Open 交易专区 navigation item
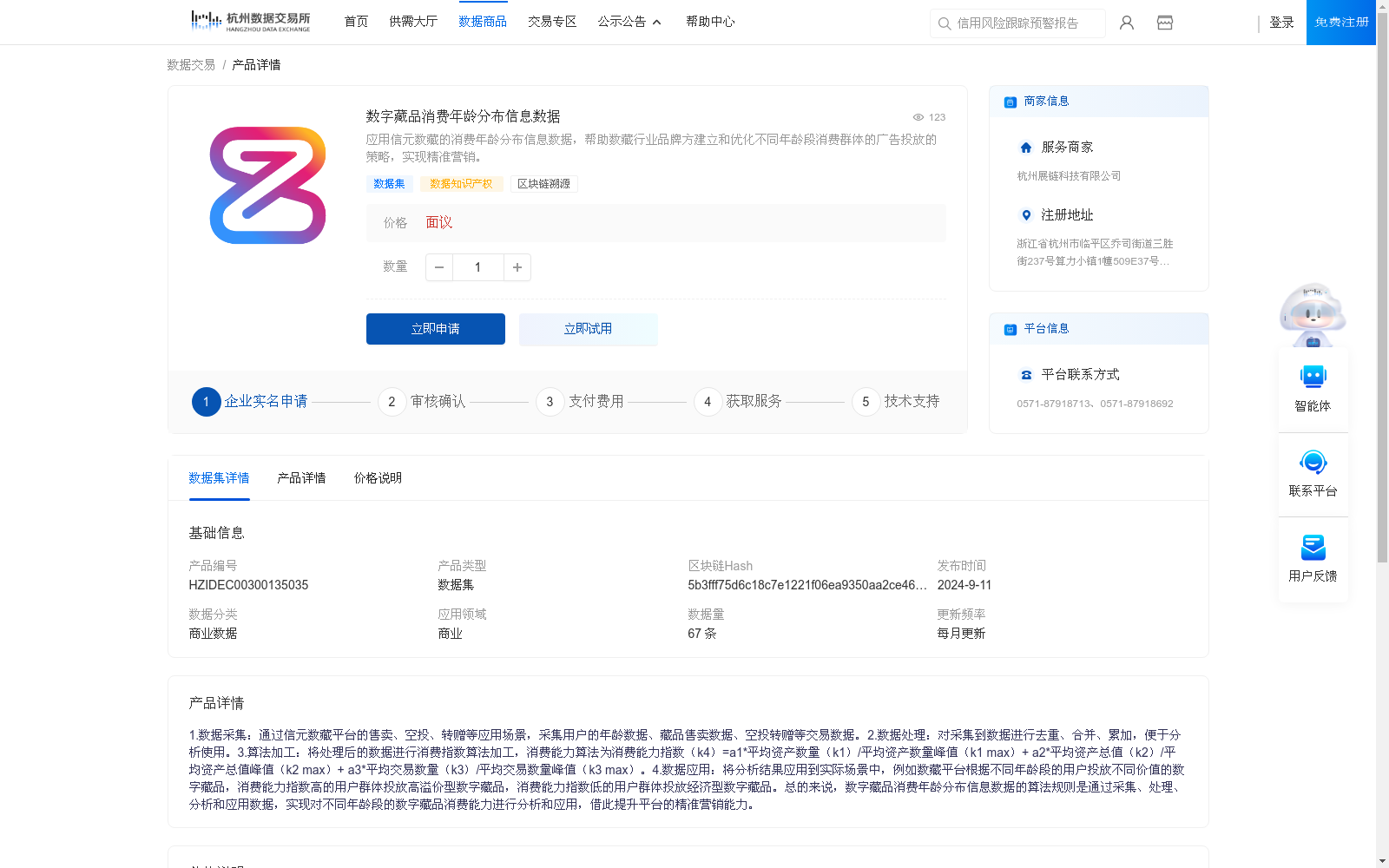Screen dimensions: 1389x868 (552, 22)
